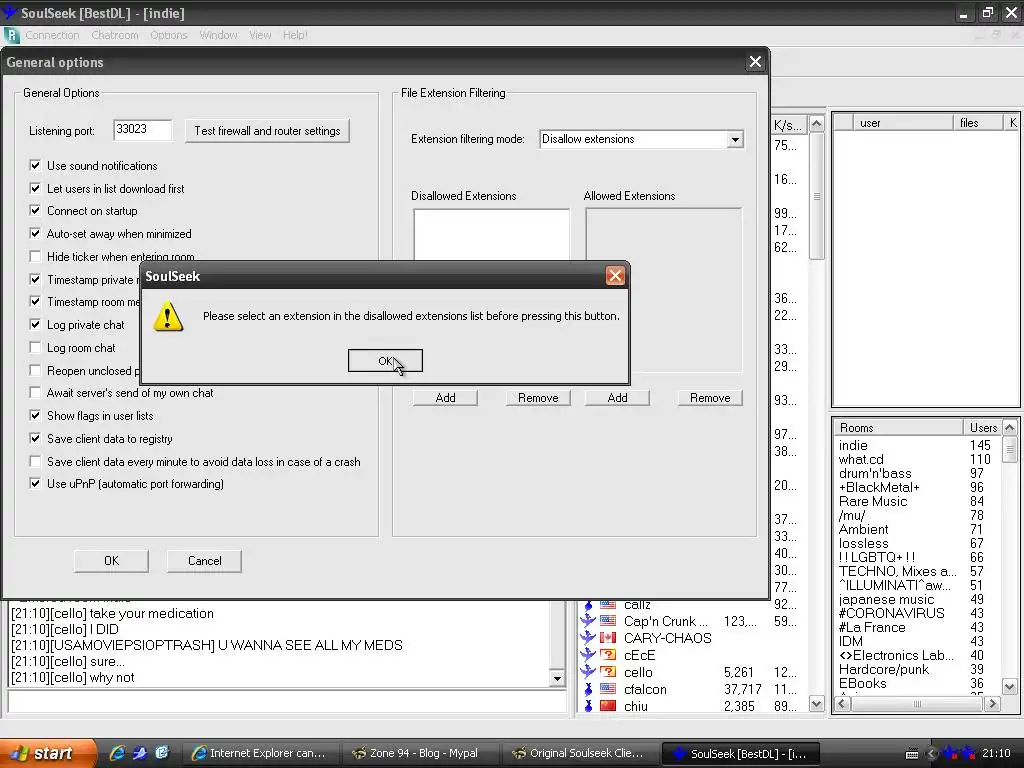The width and height of the screenshot is (1024, 768).
Task: Click Add under Allowed Extensions
Action: [617, 398]
